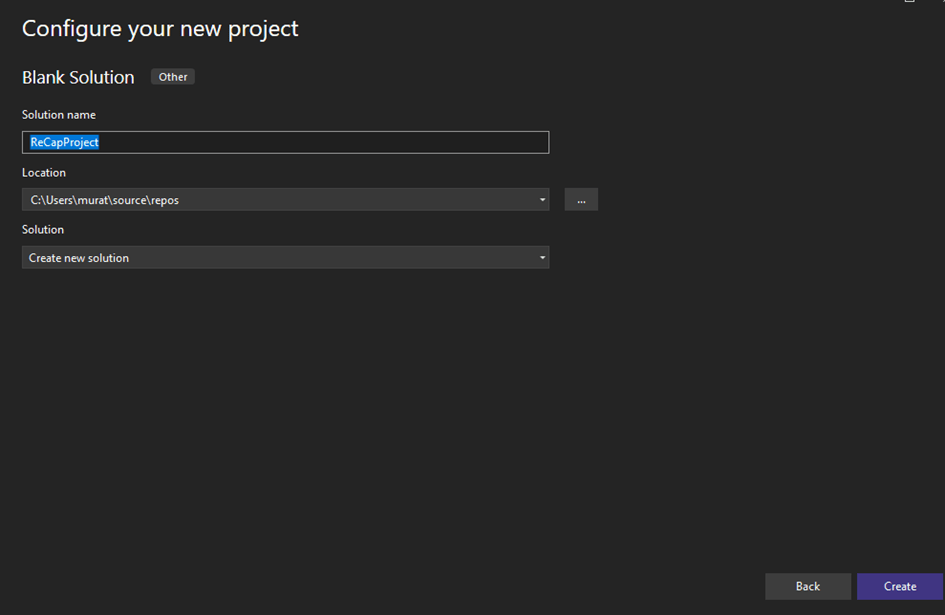Click the empty end of the Solution combo box
The width and height of the screenshot is (945, 615).
tap(331, 257)
